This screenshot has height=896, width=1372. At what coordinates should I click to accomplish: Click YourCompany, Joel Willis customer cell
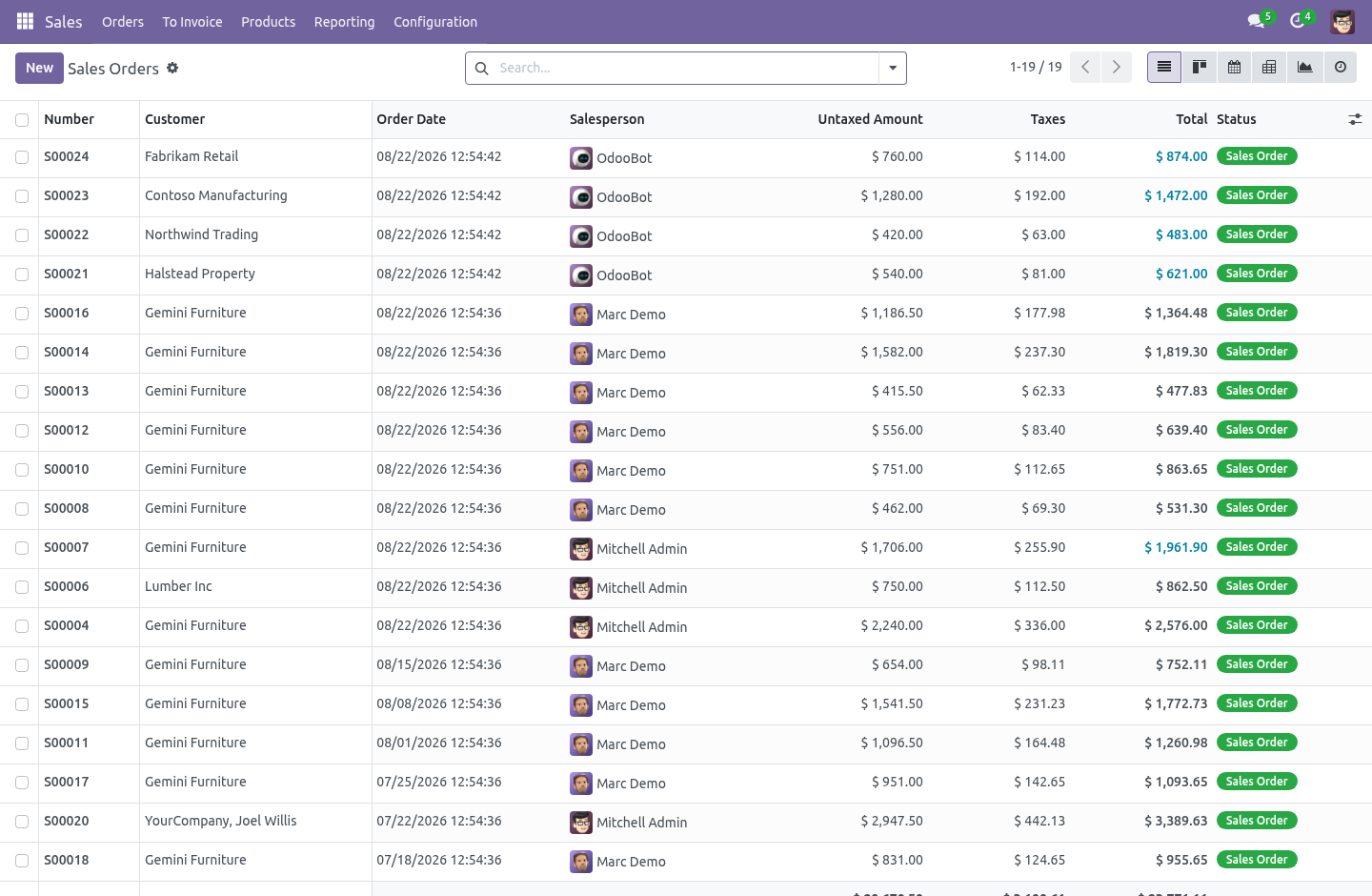(x=255, y=822)
